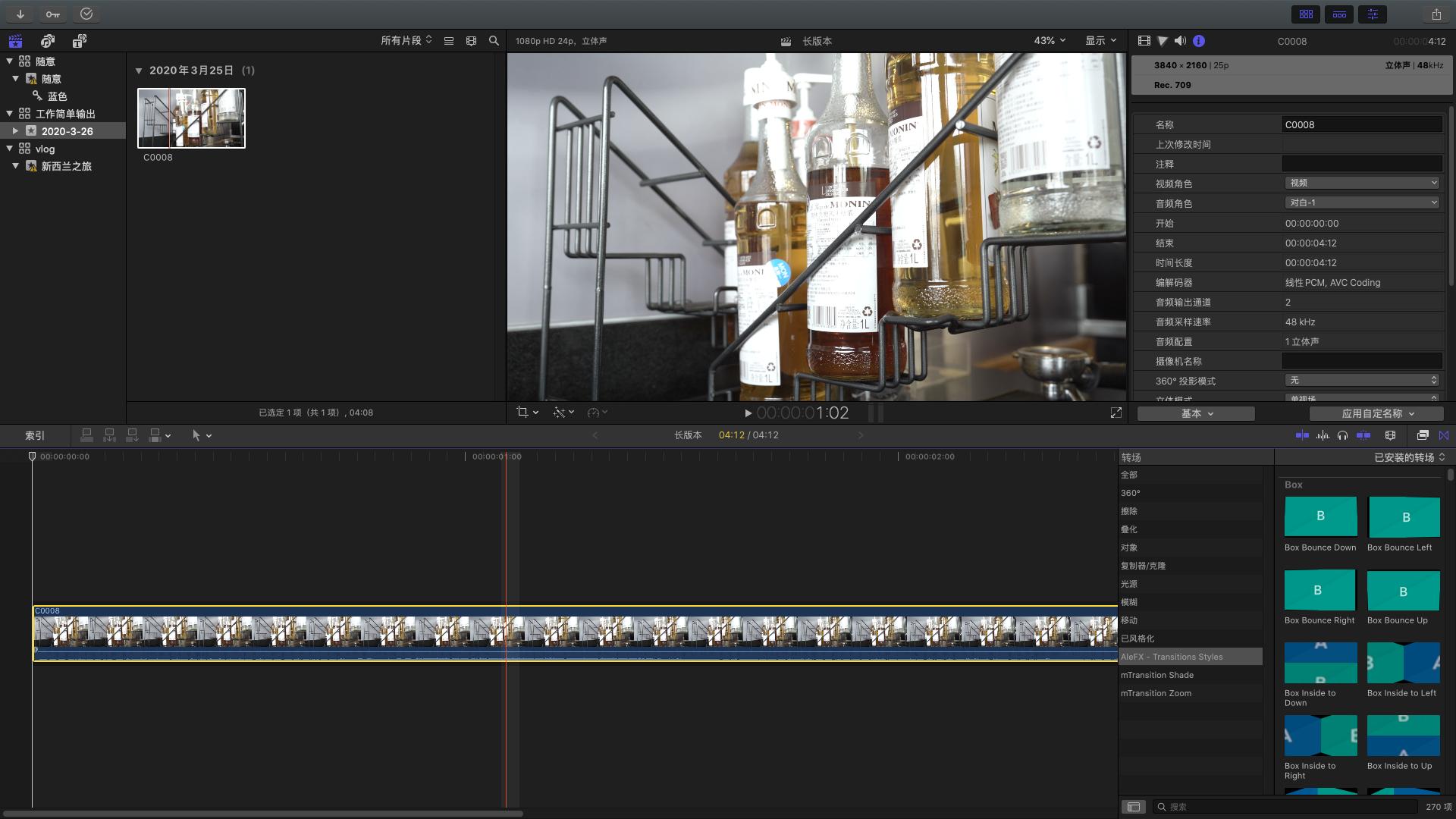Open the 索引 timeline index
The height and width of the screenshot is (819, 1456).
point(35,435)
